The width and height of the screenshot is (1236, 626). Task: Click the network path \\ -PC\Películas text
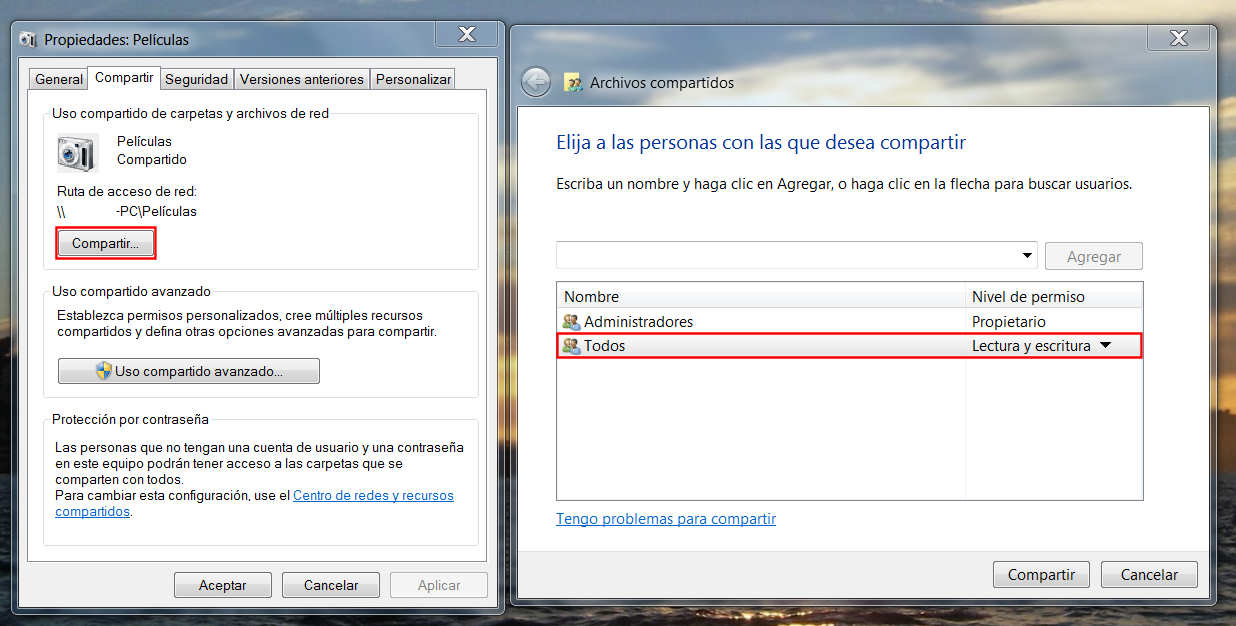pyautogui.click(x=127, y=211)
